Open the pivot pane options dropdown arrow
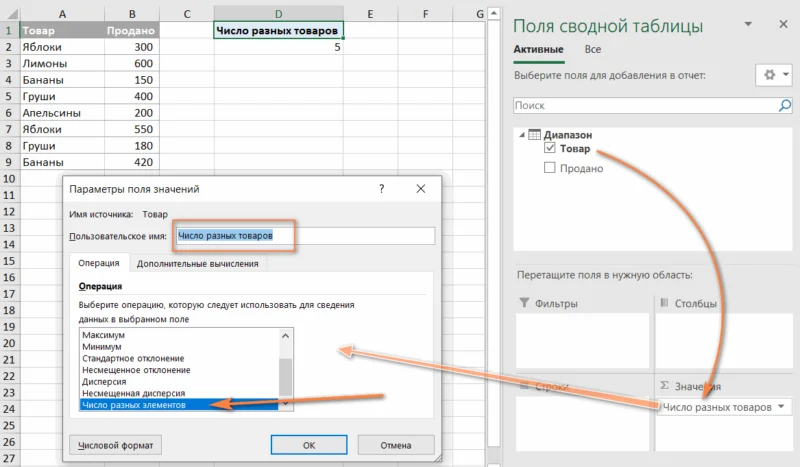Viewport: 800px width, 467px height. [x=786, y=75]
